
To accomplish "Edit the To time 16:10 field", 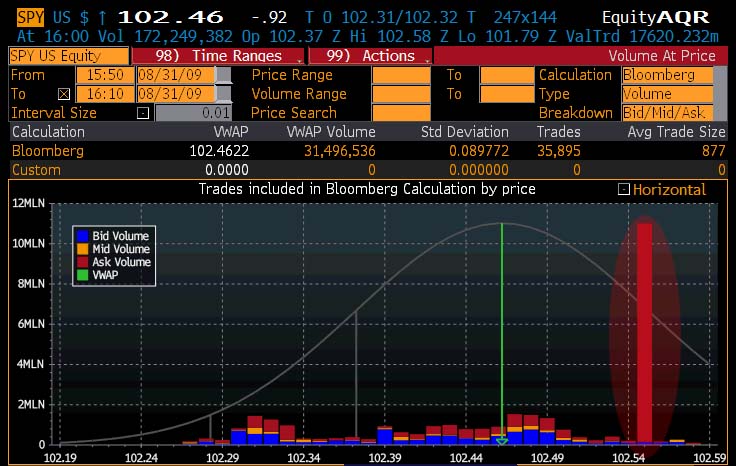I will (x=105, y=94).
